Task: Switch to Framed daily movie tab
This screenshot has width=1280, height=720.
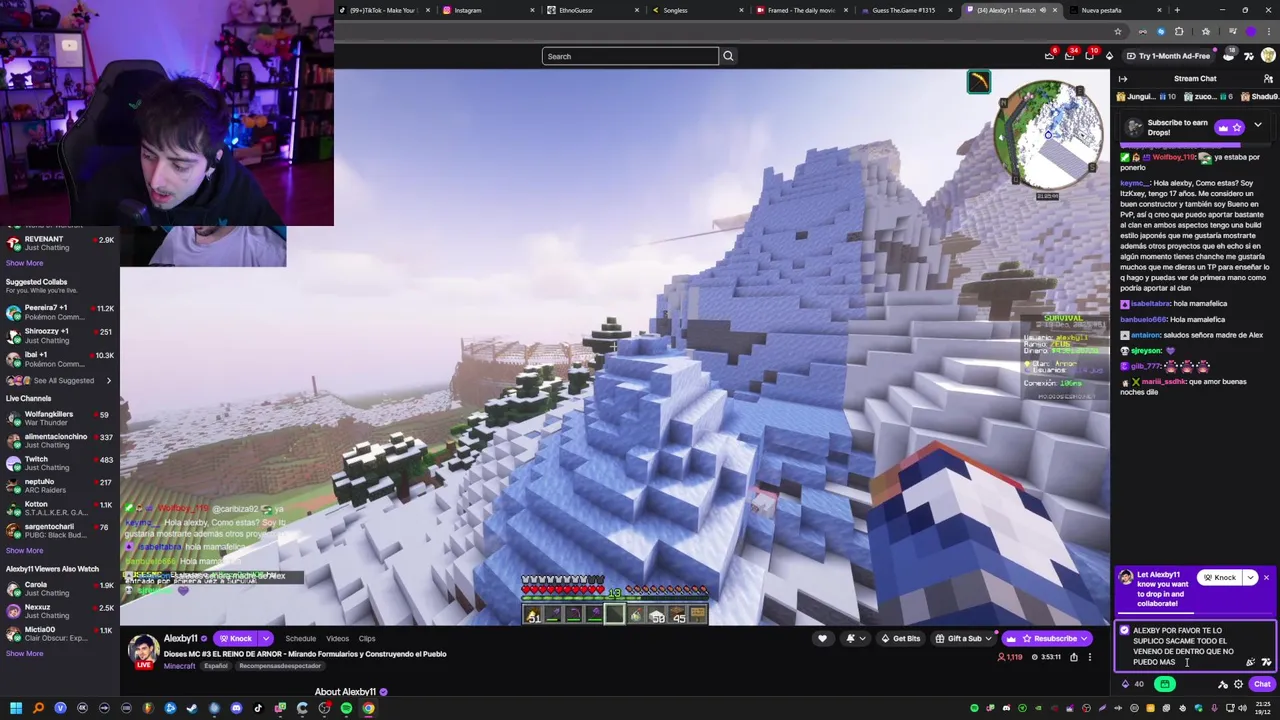Action: [x=800, y=10]
